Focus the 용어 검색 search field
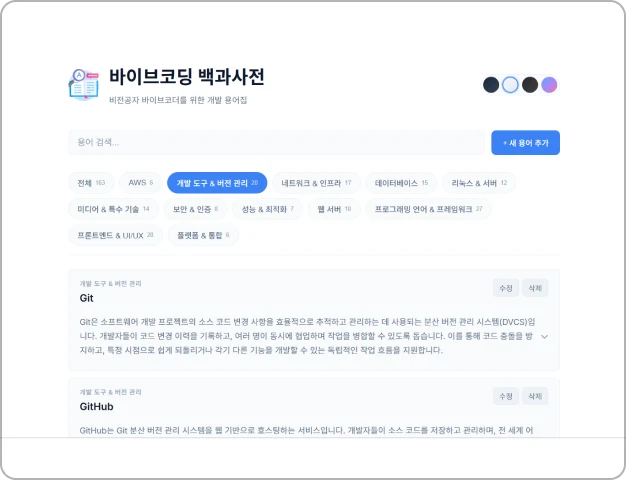Screen dimensions: 626x480 click(276, 143)
